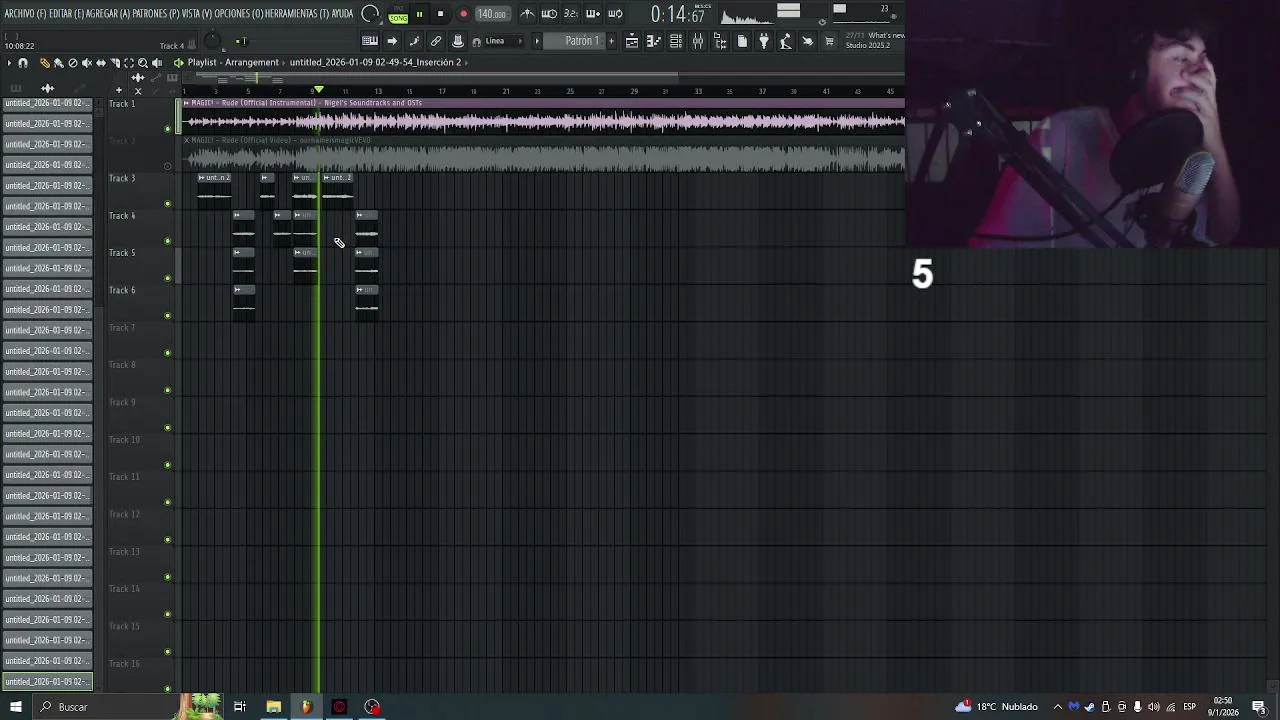Stop playback with the stop button
The width and height of the screenshot is (1280, 720).
coord(440,14)
